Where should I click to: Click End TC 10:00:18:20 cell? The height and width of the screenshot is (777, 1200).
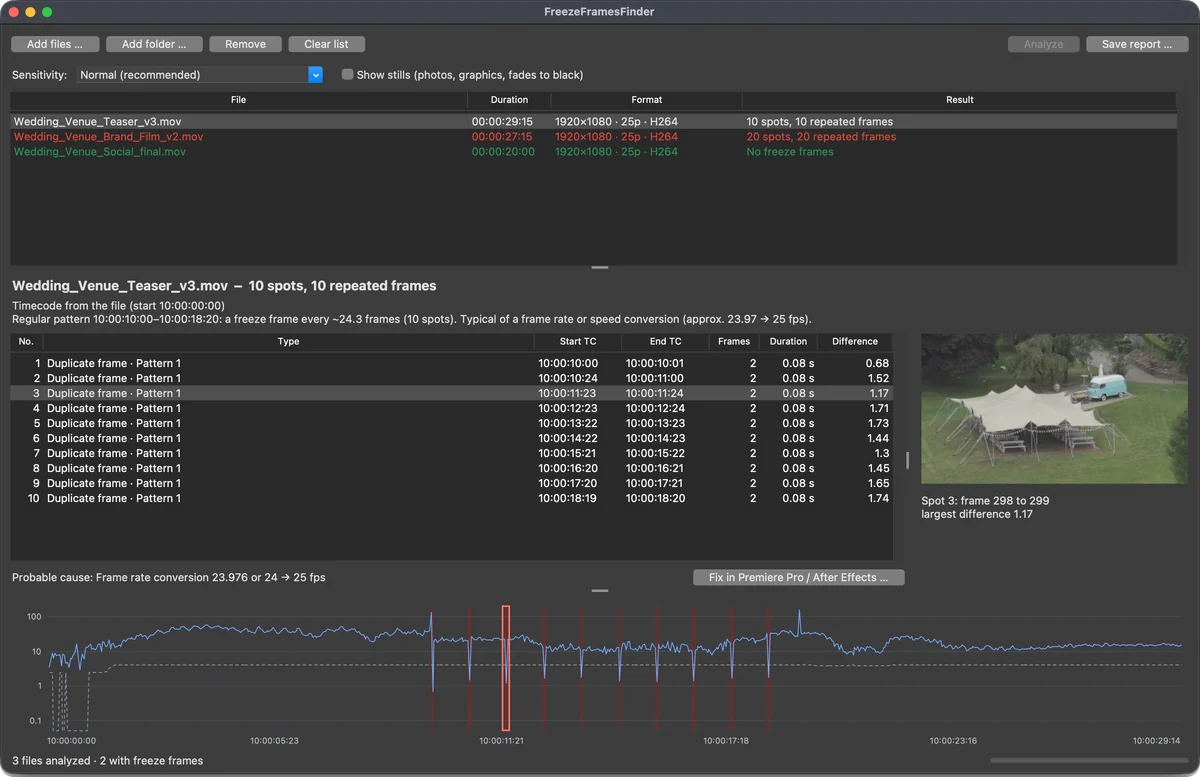(655, 498)
